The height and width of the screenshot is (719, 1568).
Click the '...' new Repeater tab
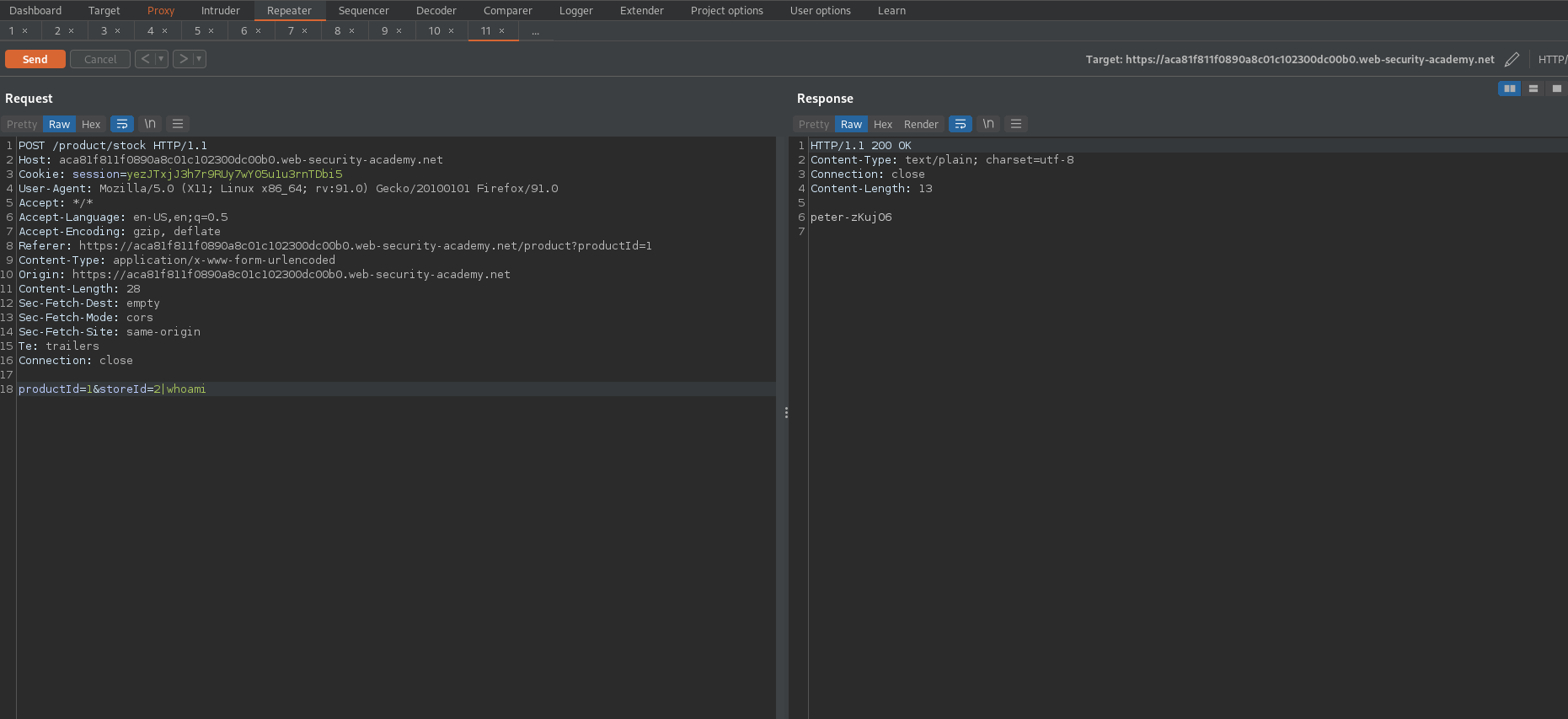[535, 31]
